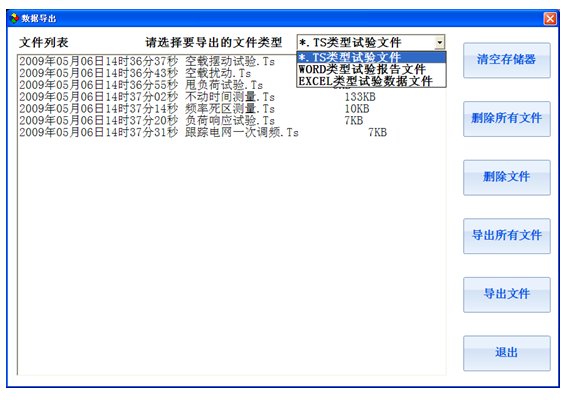The height and width of the screenshot is (400, 570).
Task: Click the file type combo box text field
Action: 366,43
